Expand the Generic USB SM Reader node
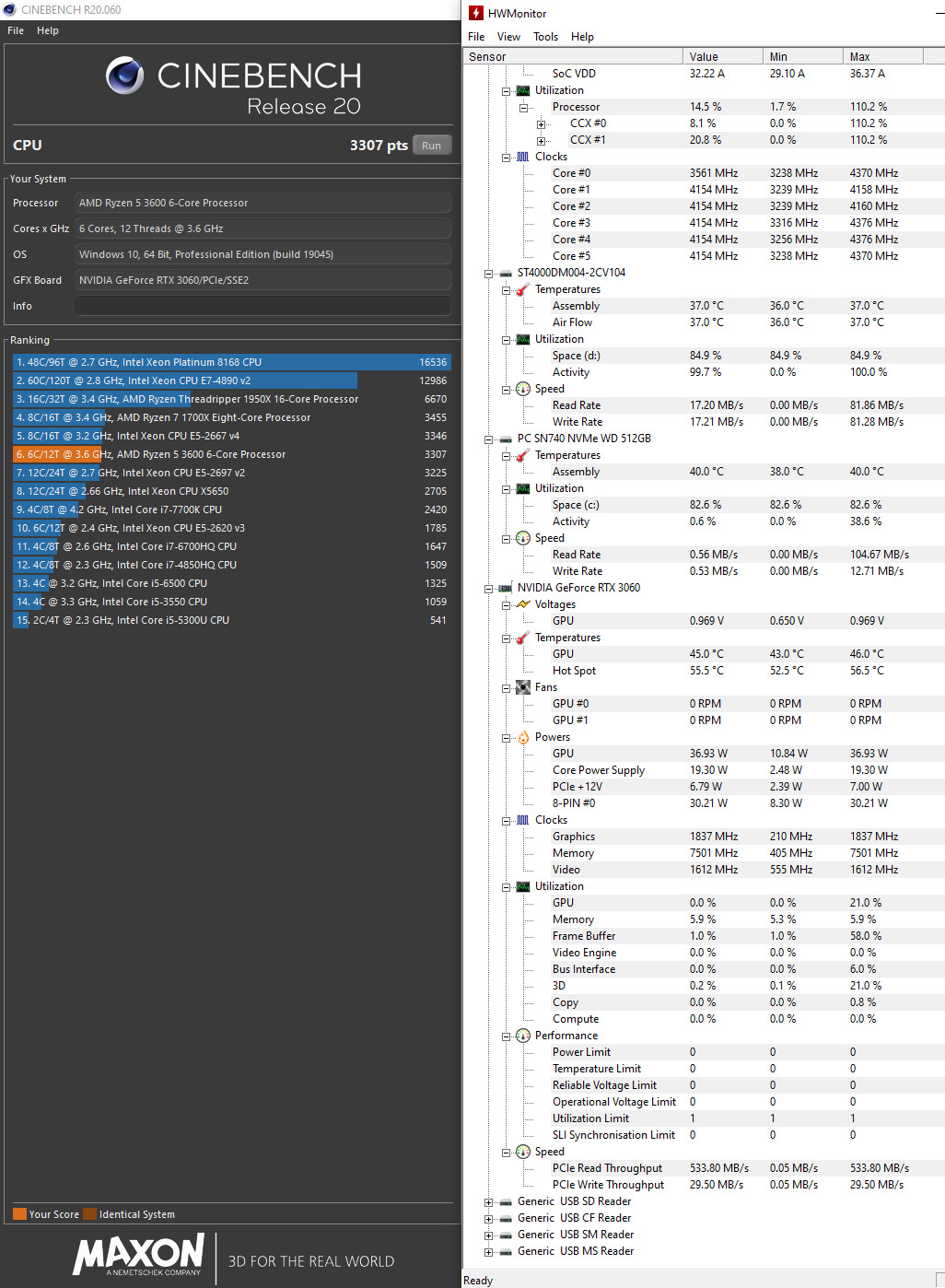The image size is (945, 1288). [488, 1235]
